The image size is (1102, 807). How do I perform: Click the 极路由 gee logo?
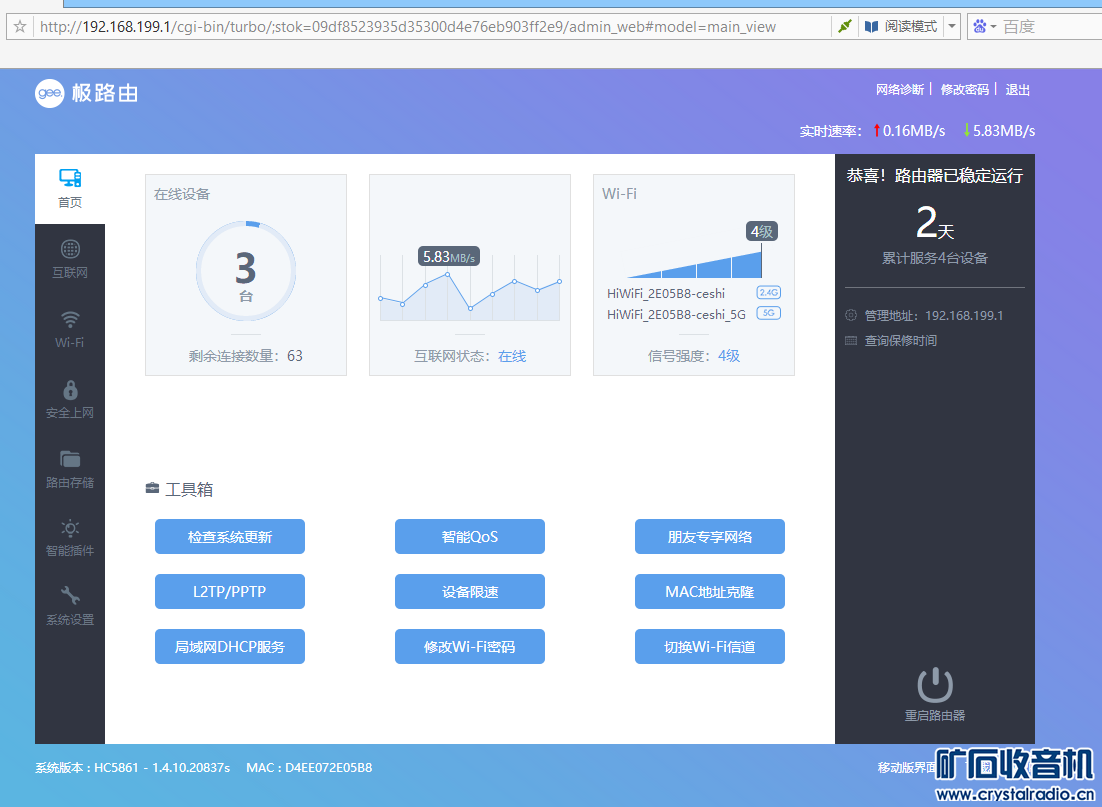click(50, 93)
